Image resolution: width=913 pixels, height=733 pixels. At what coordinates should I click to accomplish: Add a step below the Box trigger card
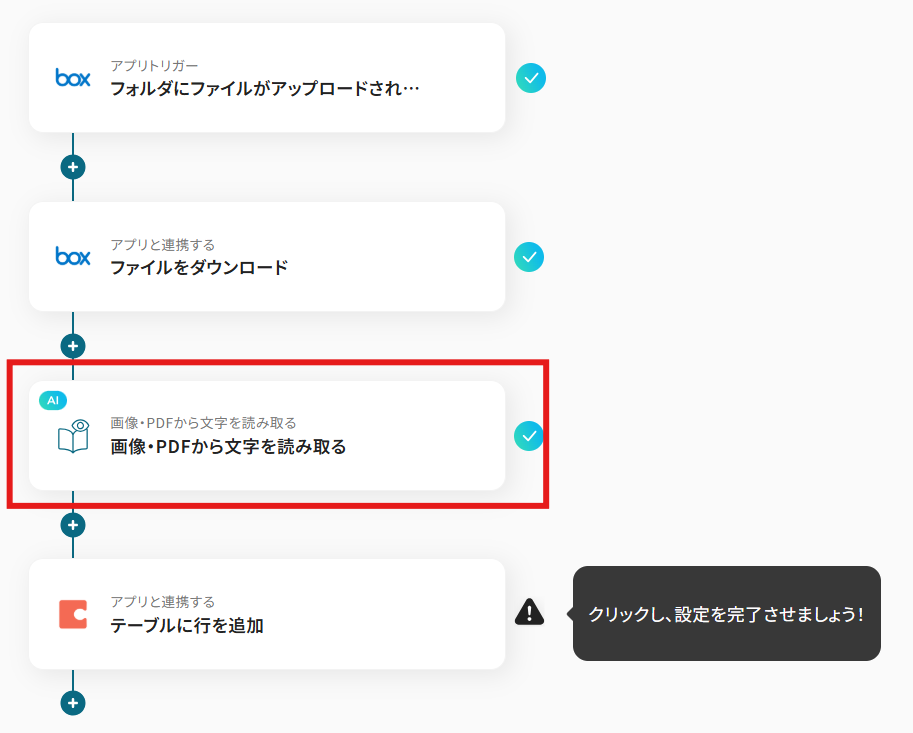(73, 167)
